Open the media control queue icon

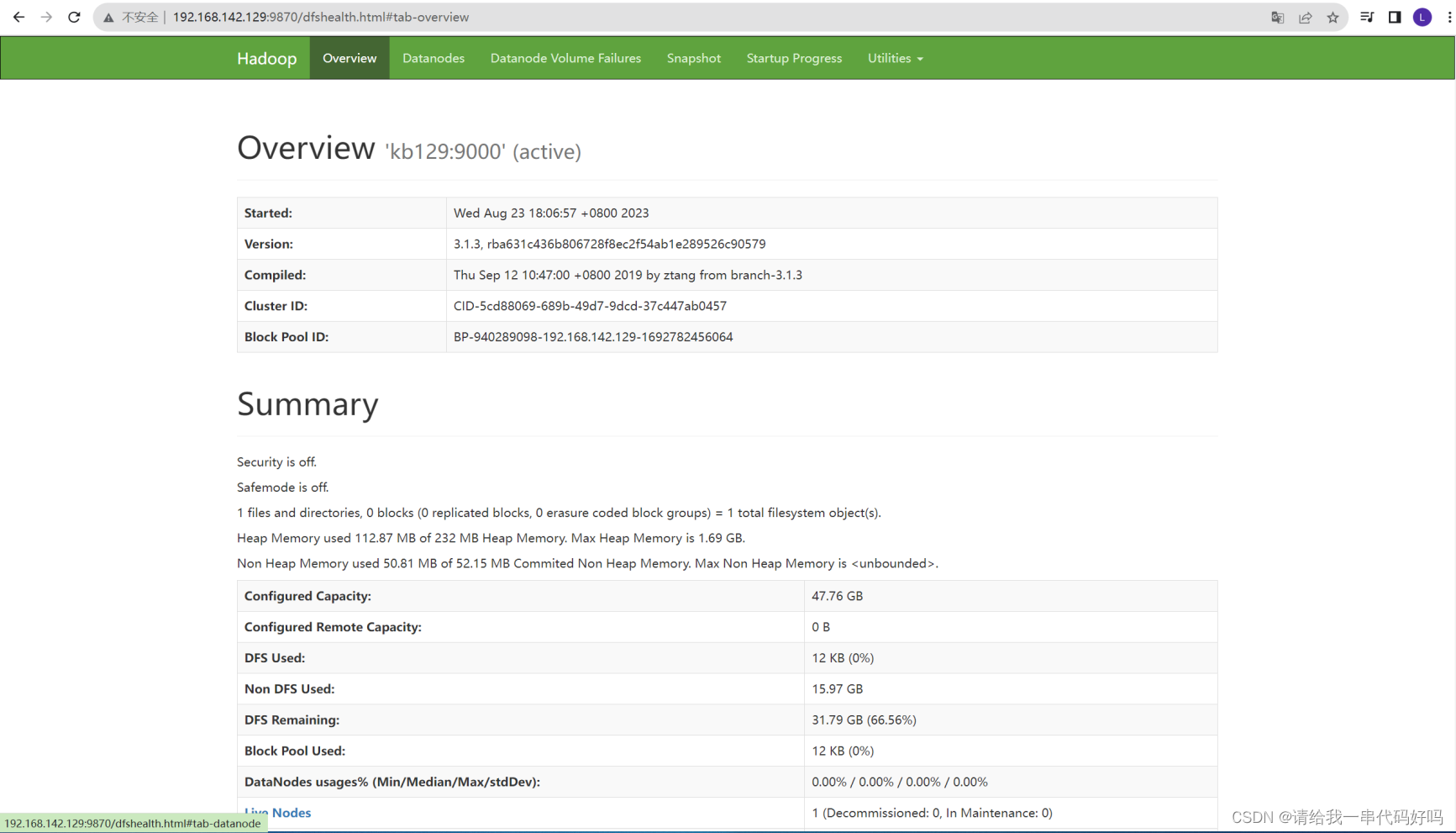1367,17
